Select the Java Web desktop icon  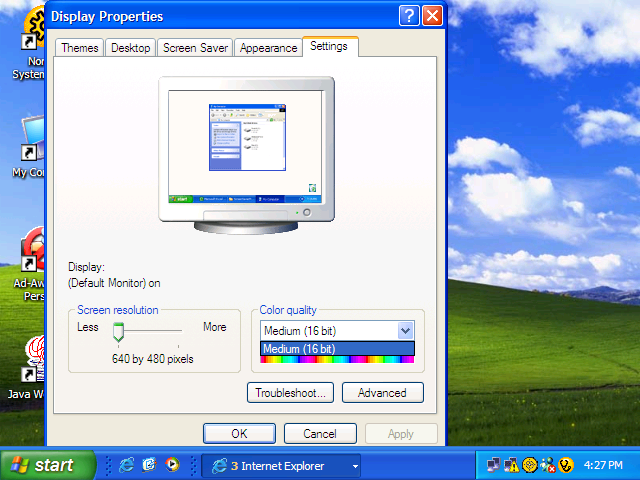(26, 367)
